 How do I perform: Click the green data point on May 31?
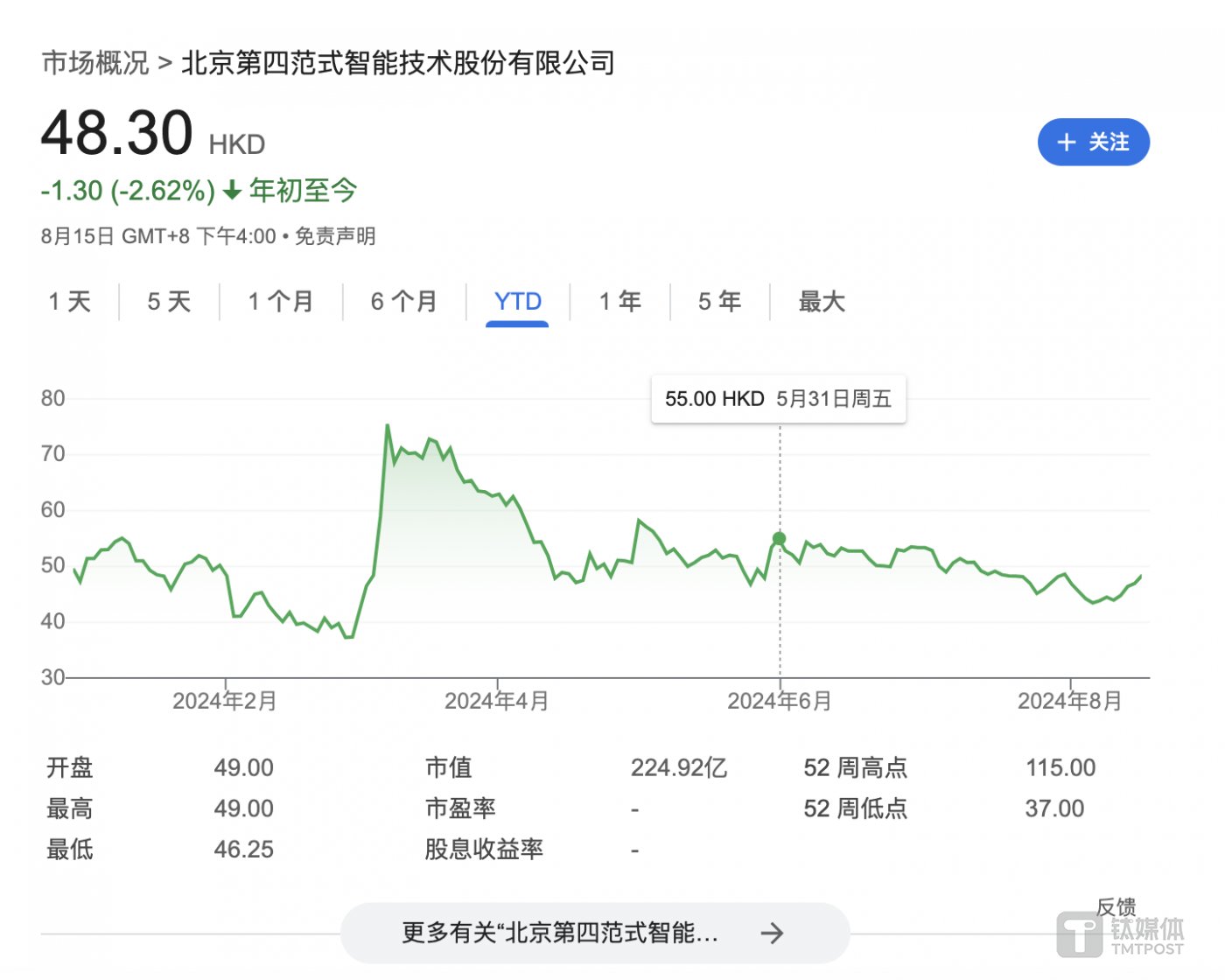pos(779,539)
